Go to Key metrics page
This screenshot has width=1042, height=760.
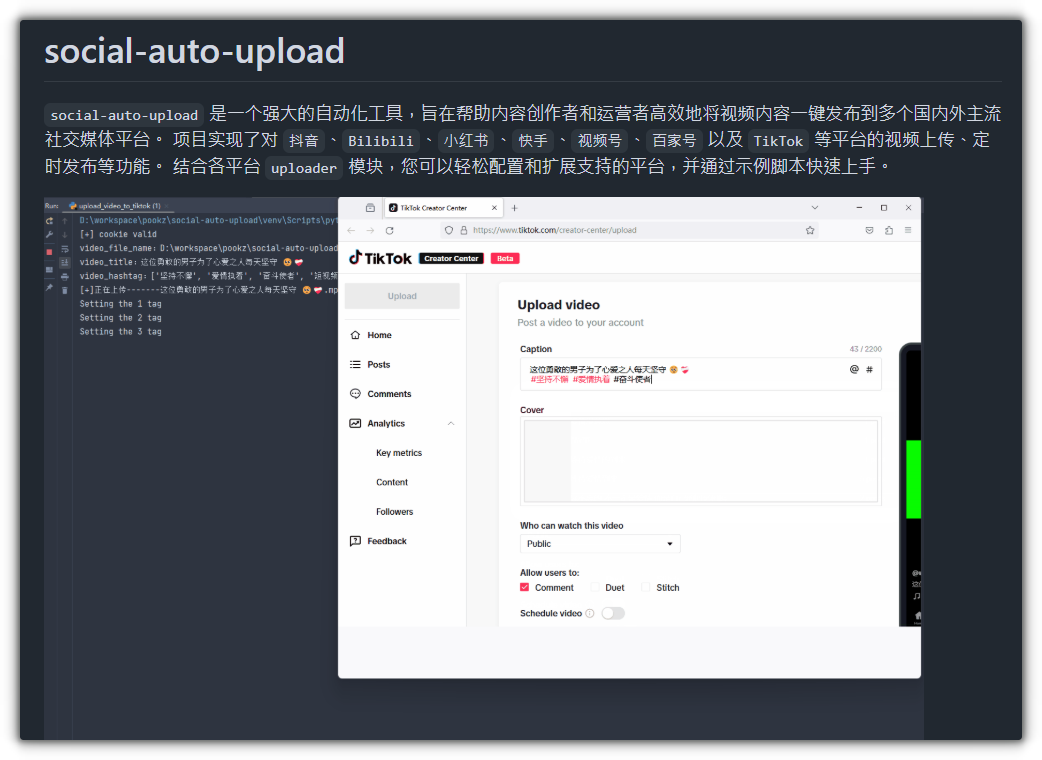[x=399, y=453]
